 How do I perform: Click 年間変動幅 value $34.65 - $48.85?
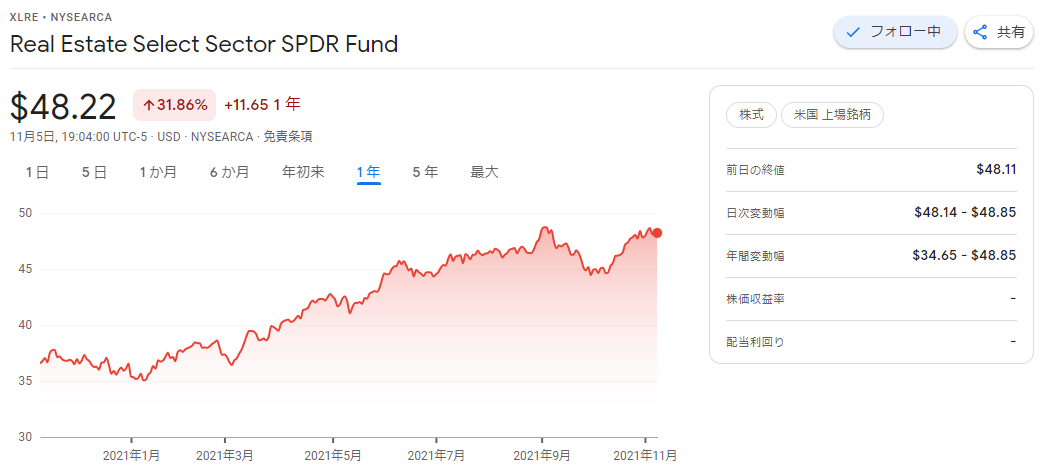(x=965, y=255)
